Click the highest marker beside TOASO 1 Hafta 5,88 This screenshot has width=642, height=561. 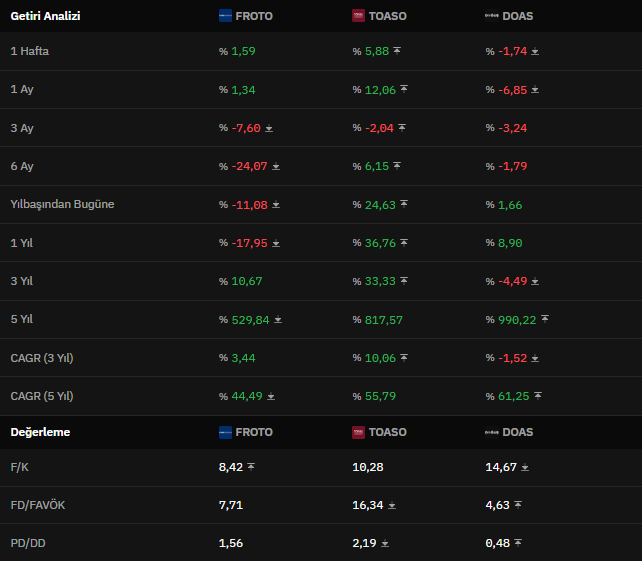397,51
